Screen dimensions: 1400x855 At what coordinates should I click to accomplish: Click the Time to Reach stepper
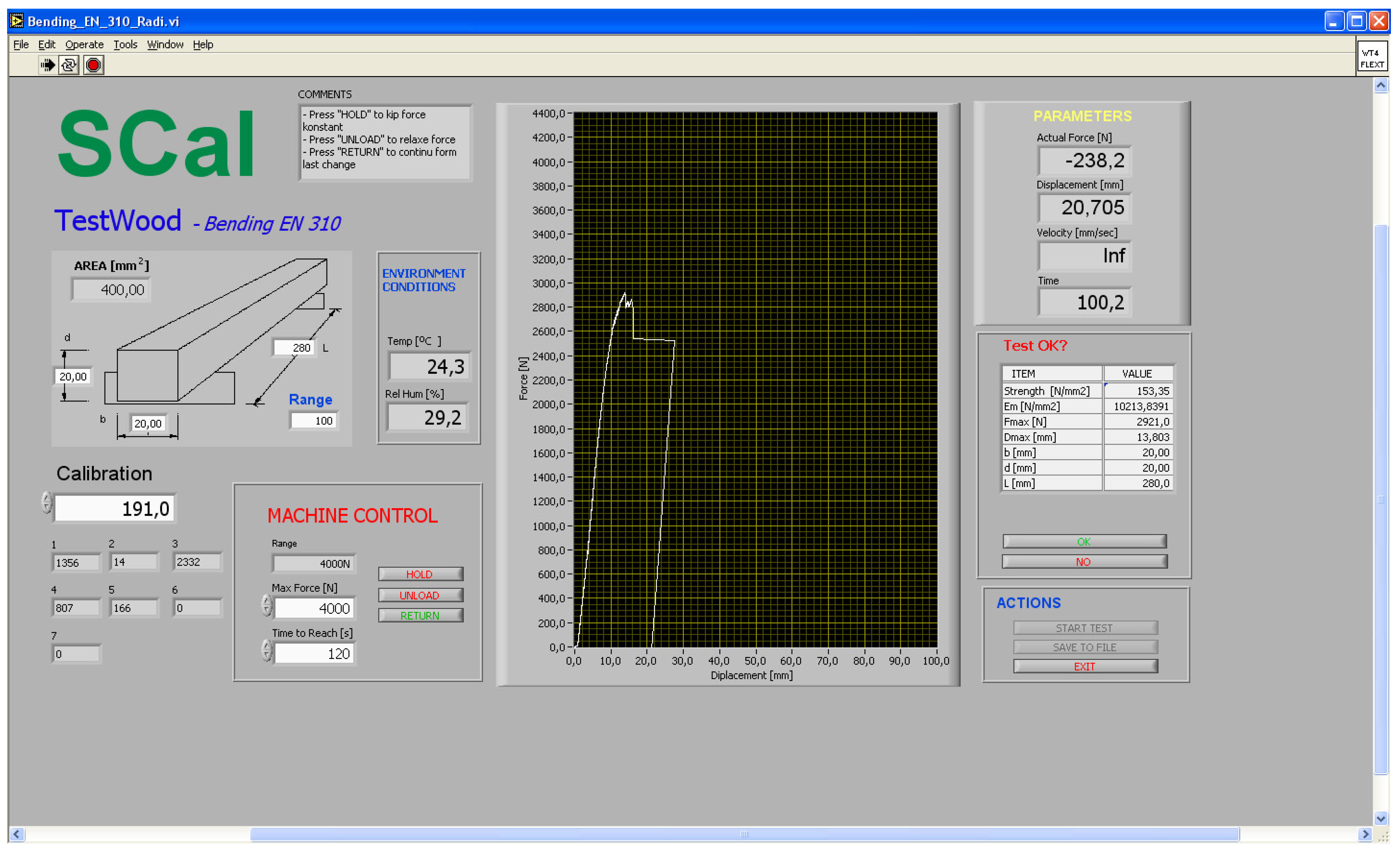click(267, 651)
